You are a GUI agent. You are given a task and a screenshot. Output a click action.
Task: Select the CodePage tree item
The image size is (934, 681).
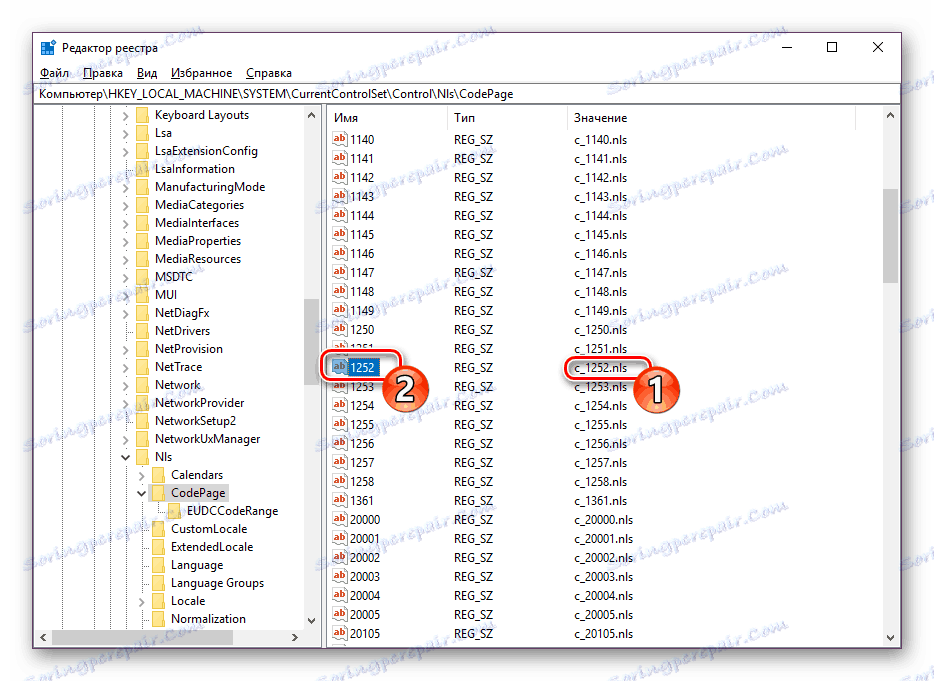(x=198, y=493)
